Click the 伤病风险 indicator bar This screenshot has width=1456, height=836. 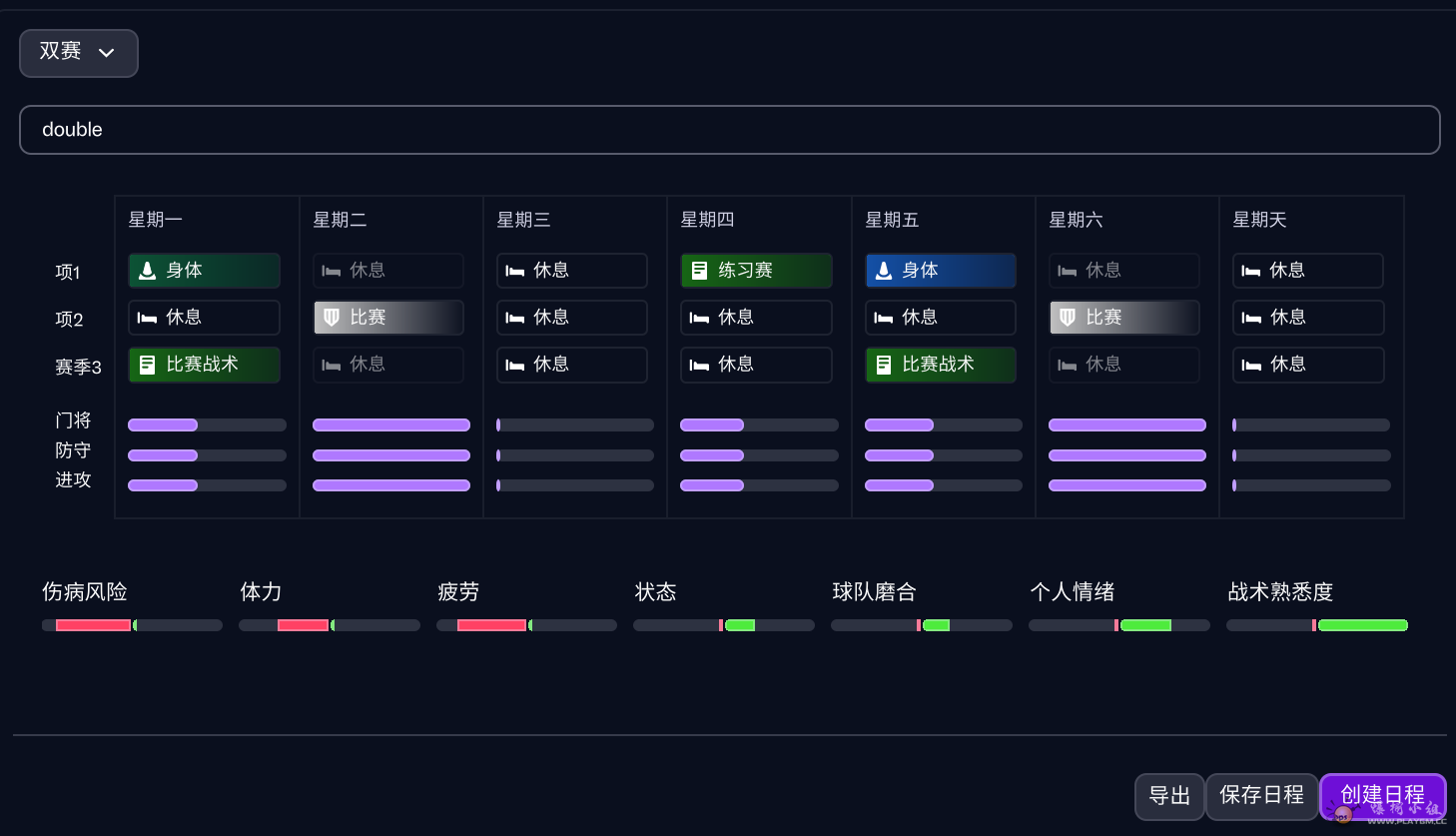click(132, 625)
